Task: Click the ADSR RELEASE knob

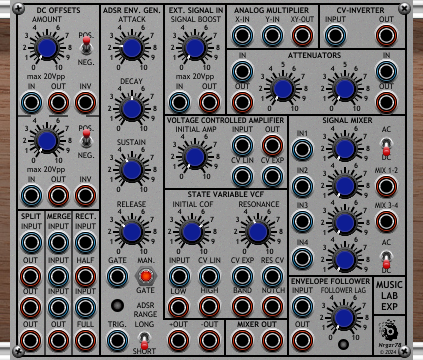Action: 132,232
